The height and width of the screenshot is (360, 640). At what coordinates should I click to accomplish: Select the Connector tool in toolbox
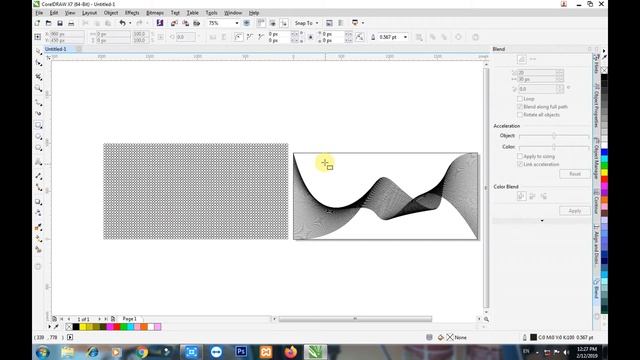(x=38, y=187)
